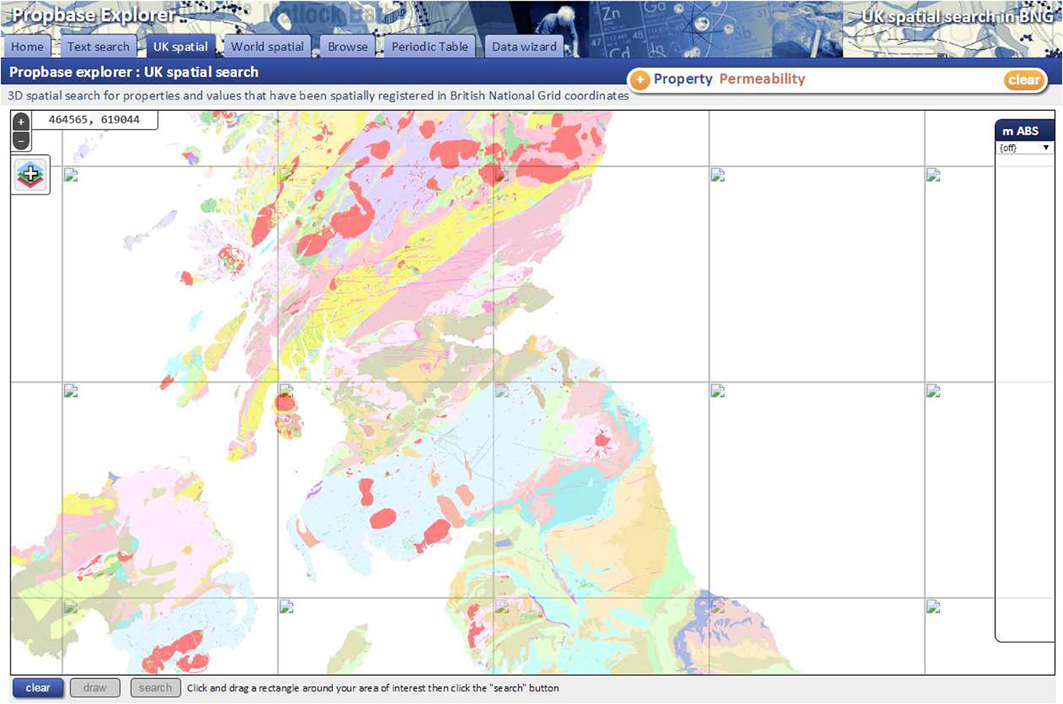Viewport: 1063px width, 704px height.
Task: Switch to the Text search tab
Action: (98, 46)
